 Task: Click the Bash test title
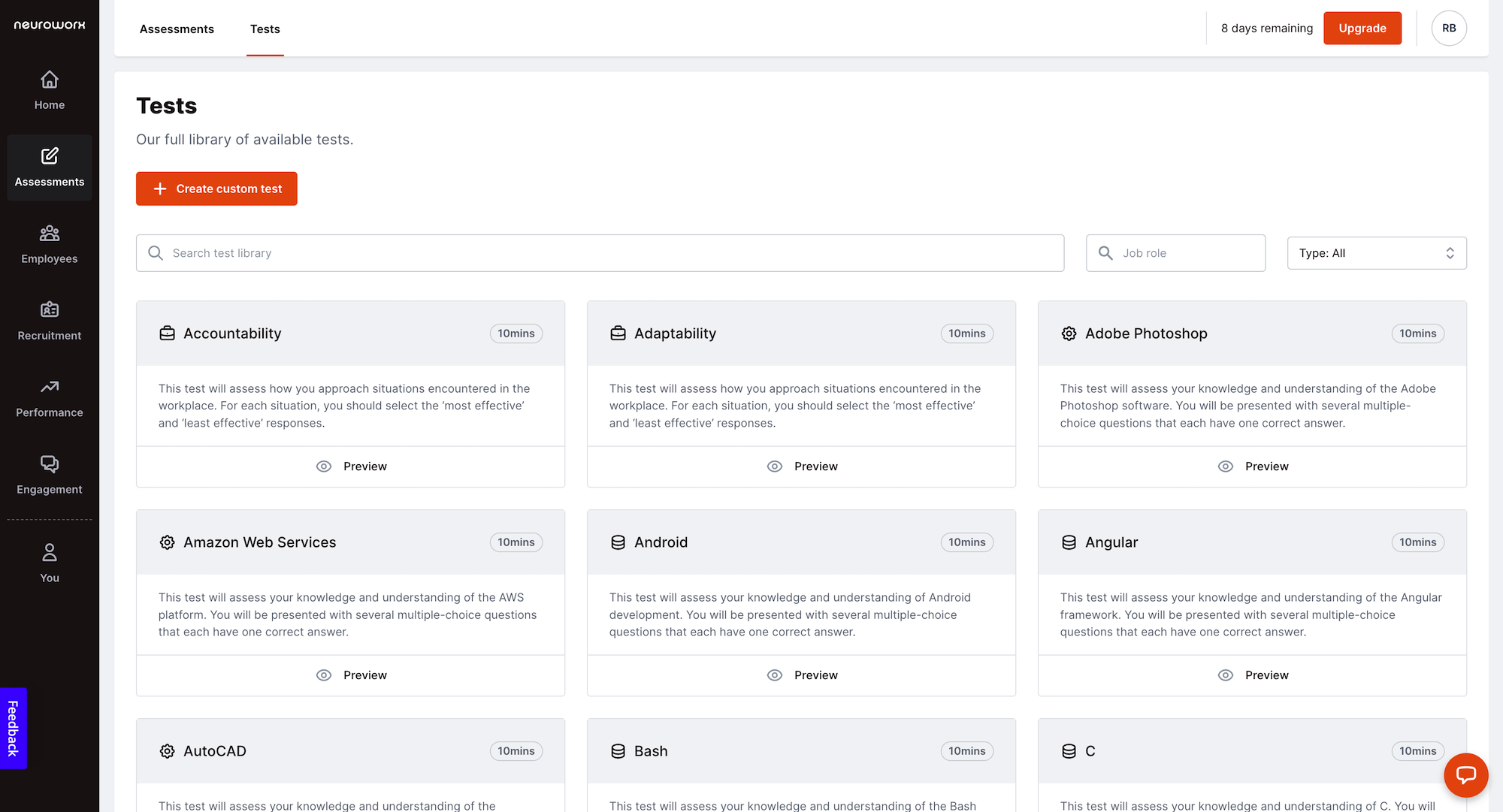pyautogui.click(x=651, y=751)
